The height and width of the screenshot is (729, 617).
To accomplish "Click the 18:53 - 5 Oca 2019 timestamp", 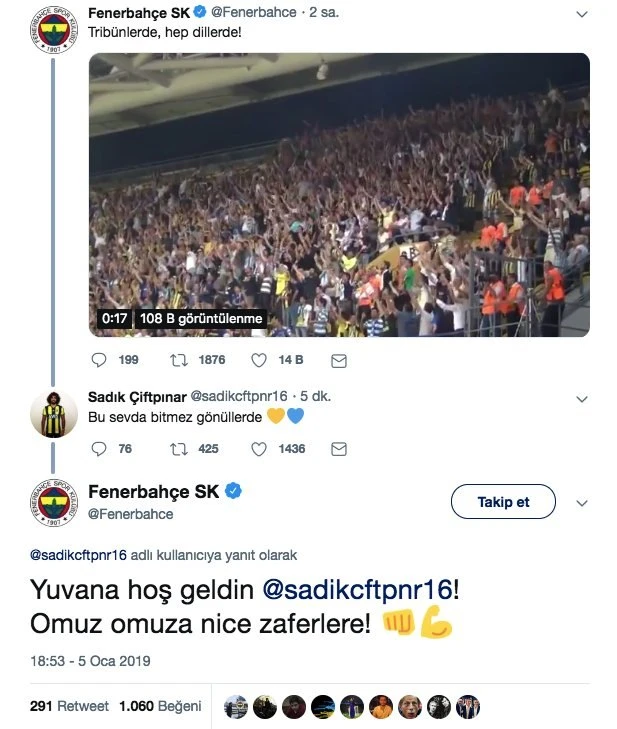I will pos(90,662).
